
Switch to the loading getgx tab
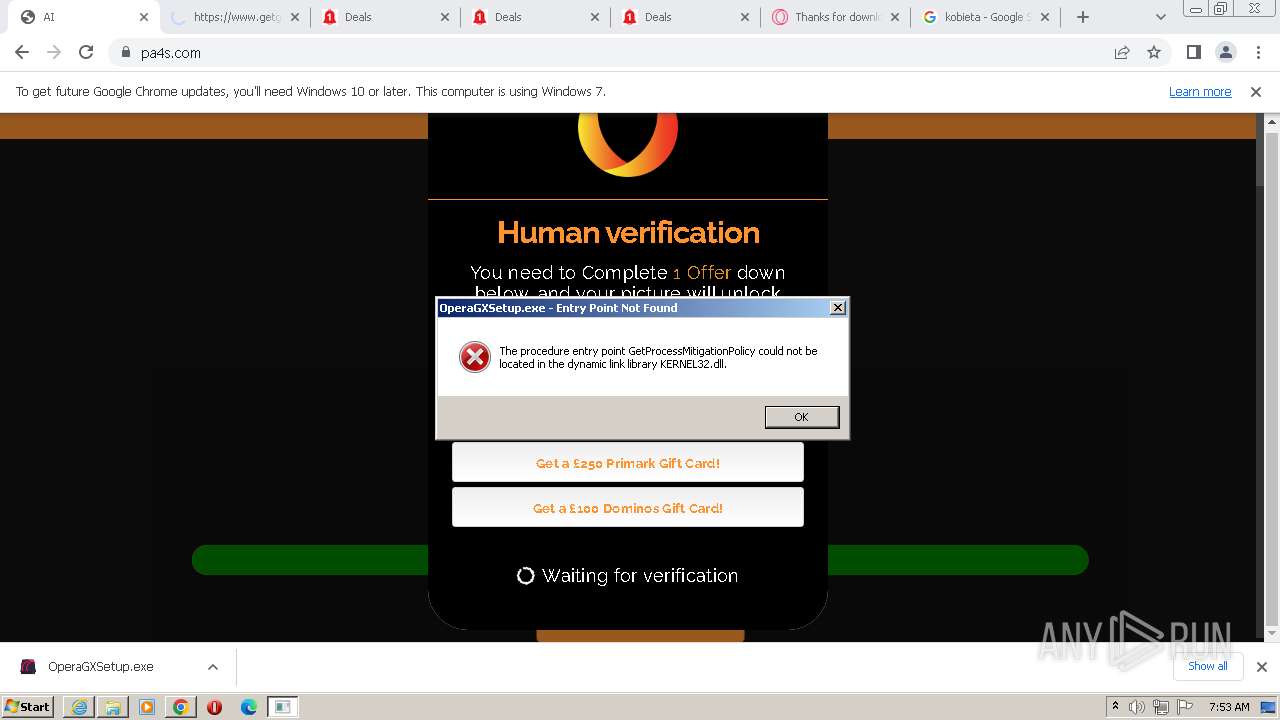235,17
